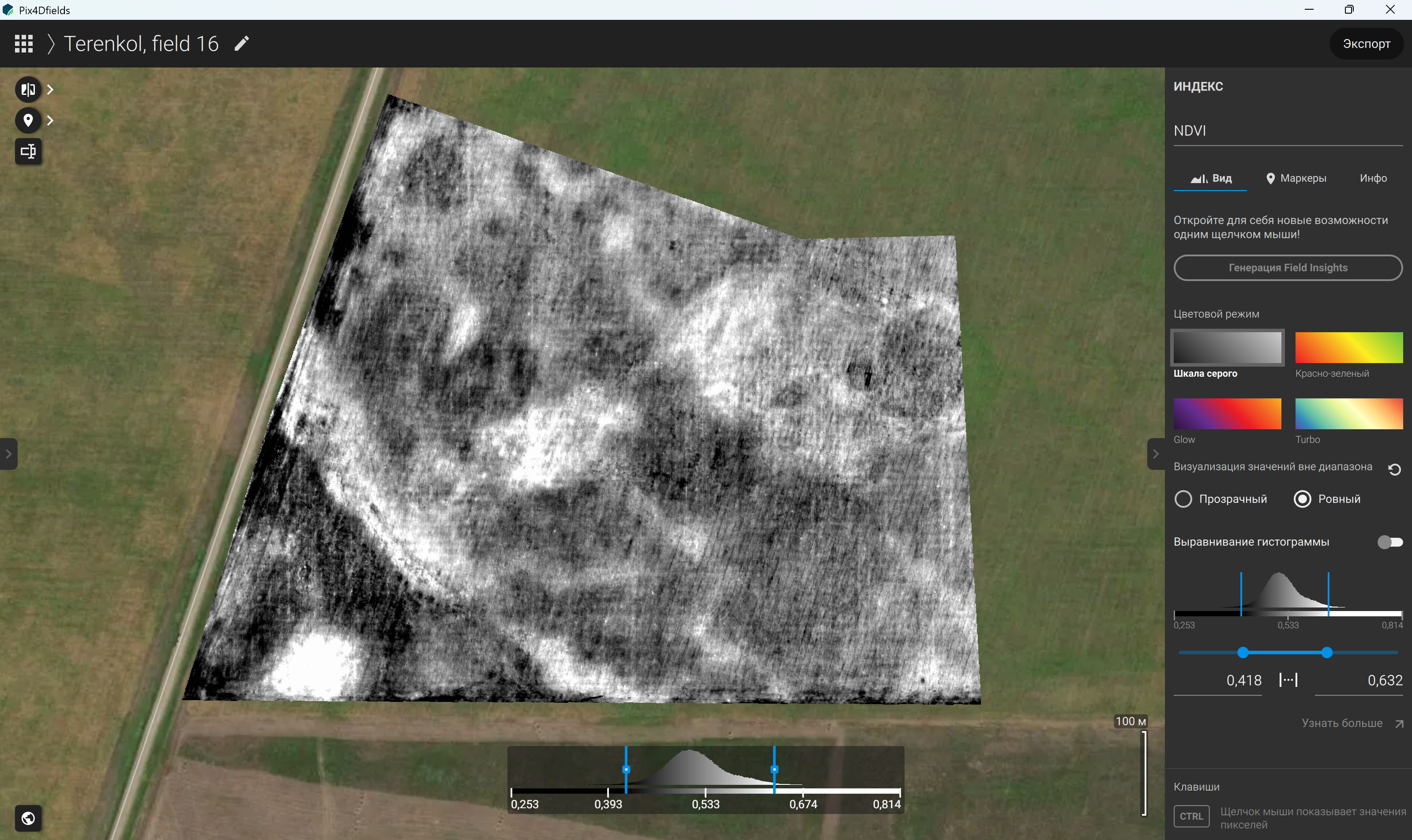The image size is (1412, 840).
Task: Click Генерация Field Insights button
Action: pyautogui.click(x=1288, y=268)
